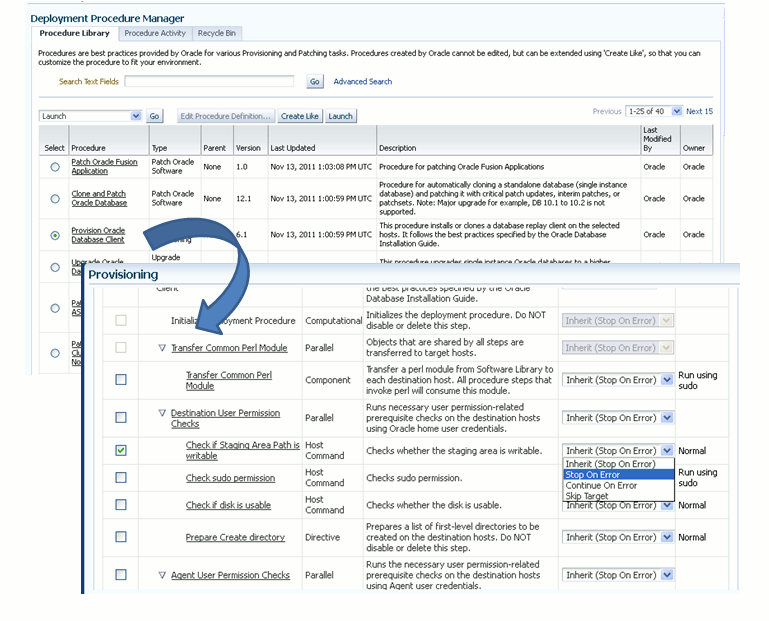Collapse the Agent User Permission Checks step
Image resolution: width=769 pixels, height=621 pixels.
pyautogui.click(x=162, y=575)
